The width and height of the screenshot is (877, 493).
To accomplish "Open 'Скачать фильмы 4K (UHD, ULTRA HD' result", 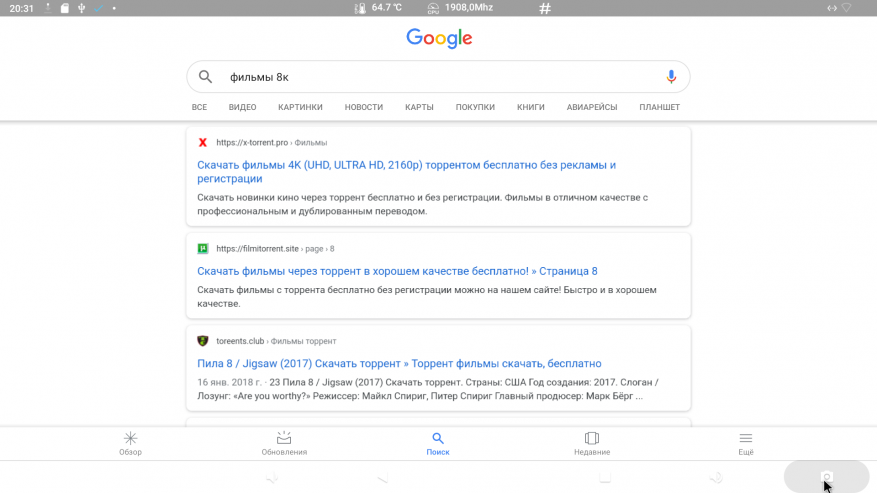I will (x=407, y=172).
